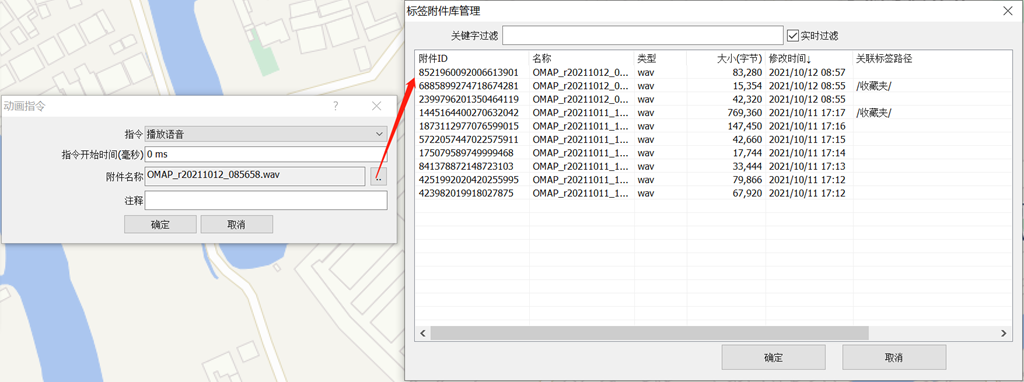Confirm the 动画指令 dialog with 确定
The image size is (1024, 382).
click(x=160, y=225)
